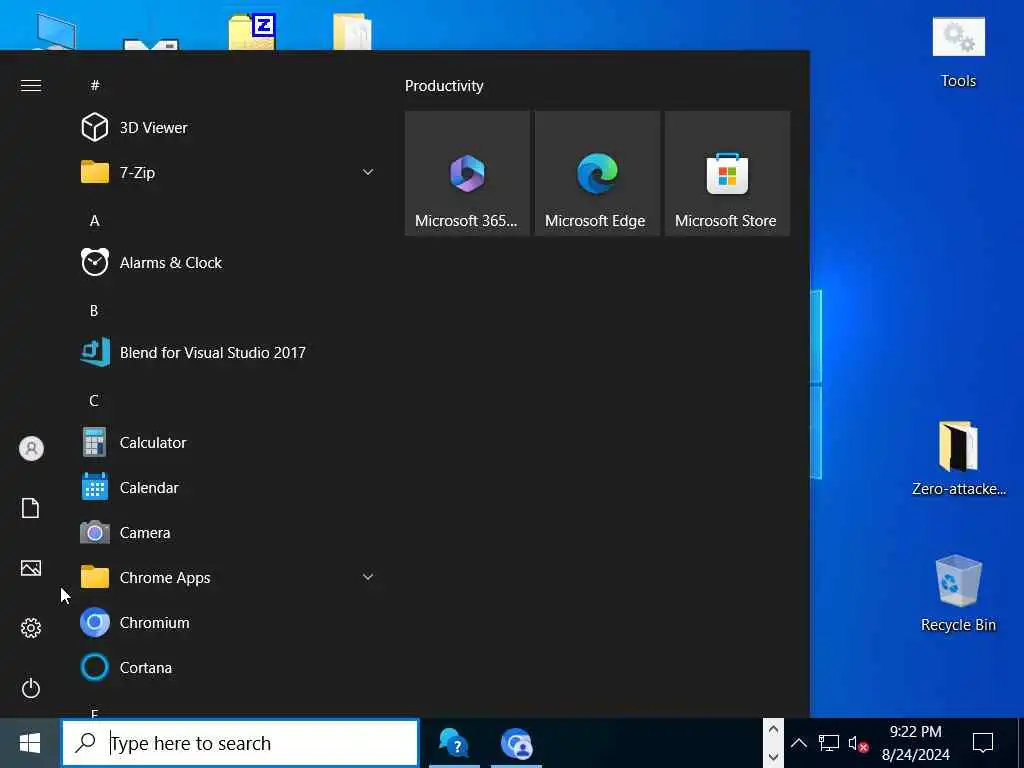Click the Windows Start button
Image resolution: width=1024 pixels, height=768 pixels.
(x=30, y=743)
